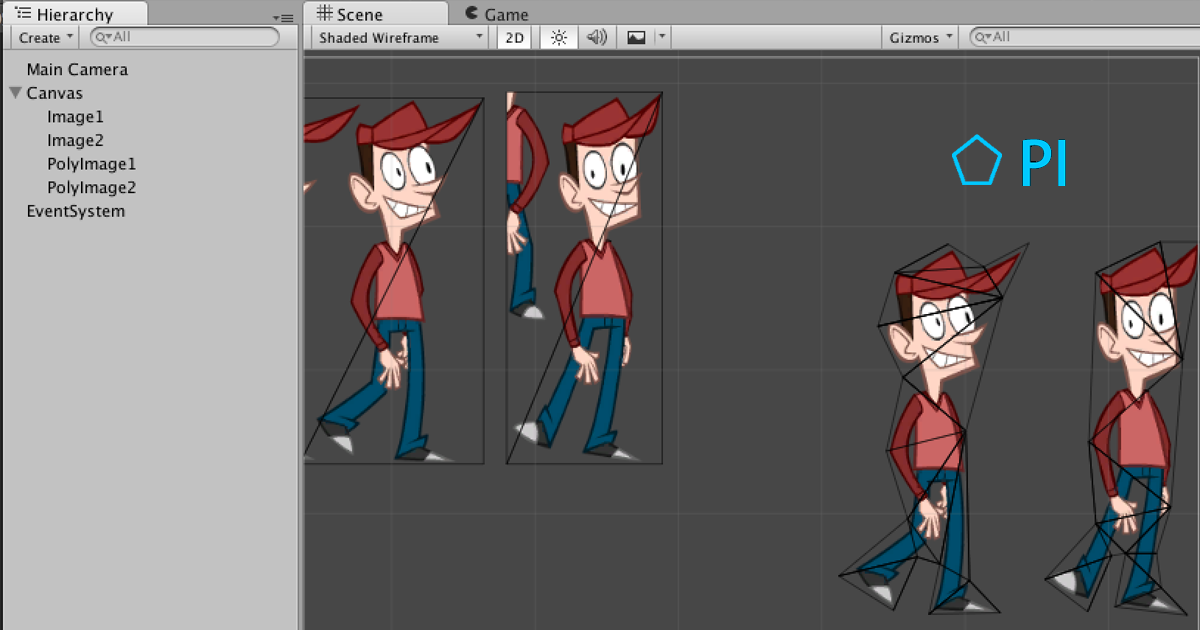The image size is (1200, 630).
Task: Click the blue pentagon PI logo
Action: (x=1010, y=162)
